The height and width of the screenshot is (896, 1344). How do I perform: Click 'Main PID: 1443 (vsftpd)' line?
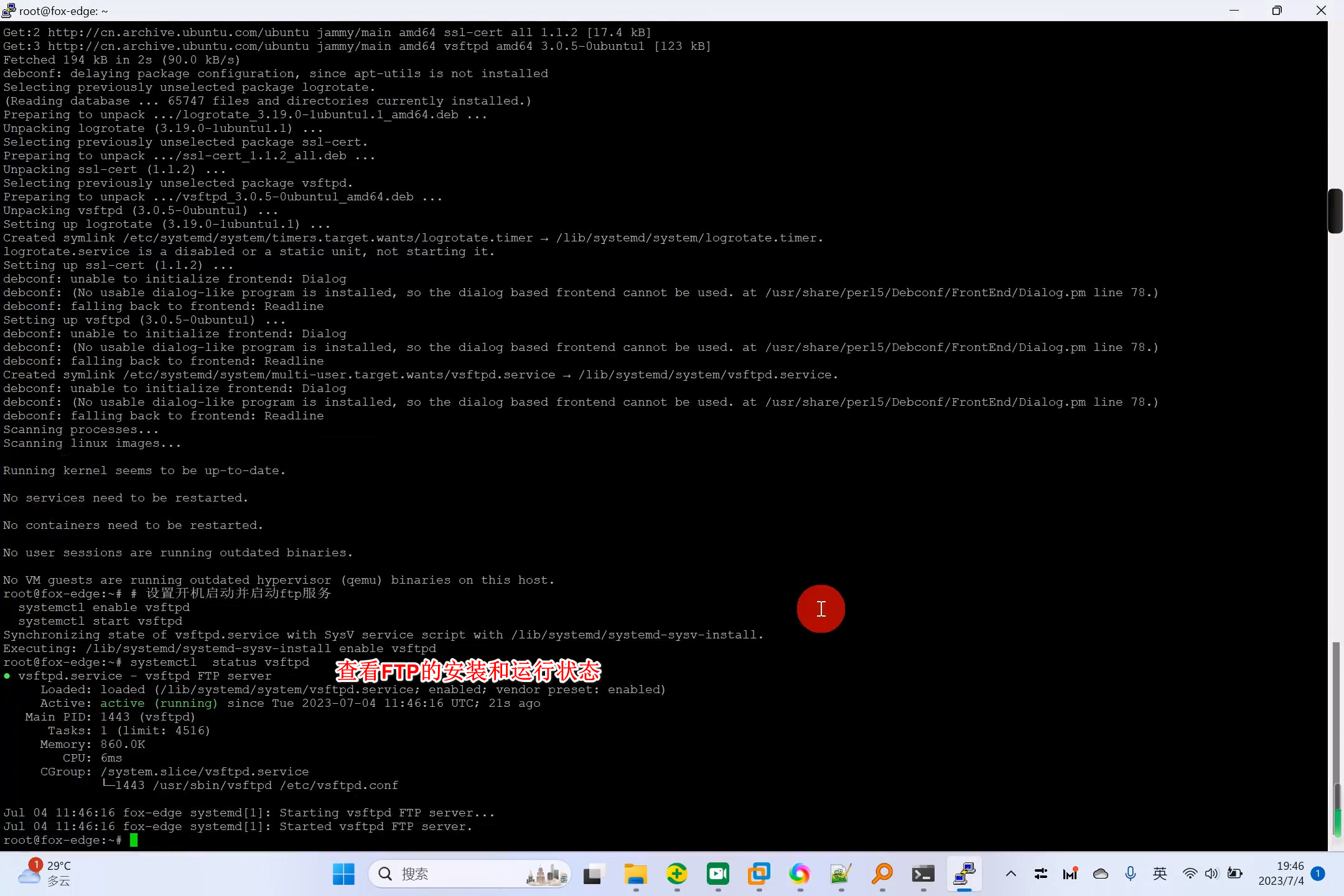pyautogui.click(x=110, y=717)
